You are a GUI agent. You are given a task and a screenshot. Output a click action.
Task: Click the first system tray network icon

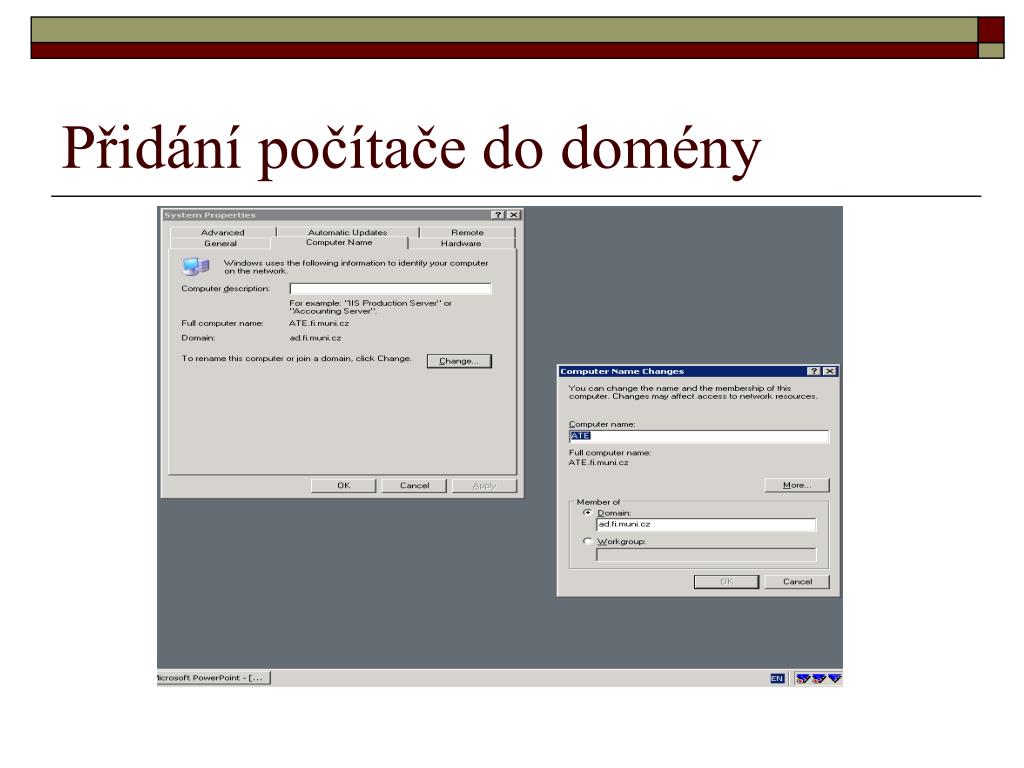click(x=803, y=679)
